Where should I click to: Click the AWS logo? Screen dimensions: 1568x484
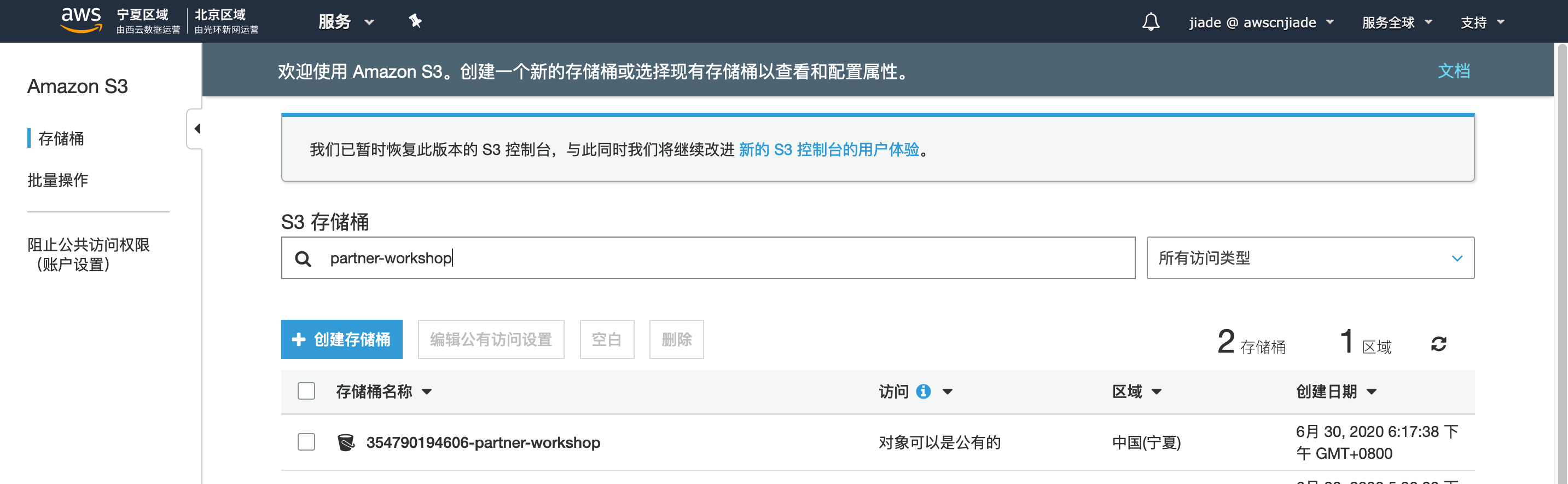click(81, 20)
